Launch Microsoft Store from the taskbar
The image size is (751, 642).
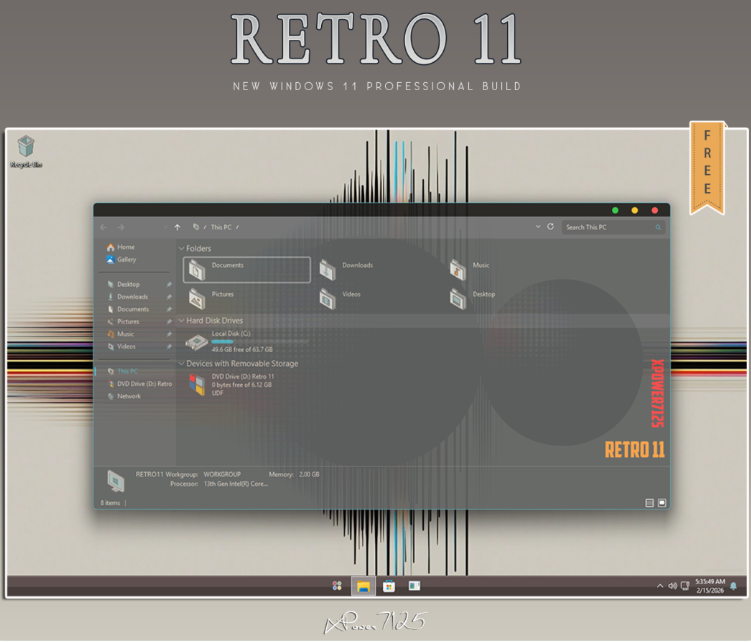[x=389, y=586]
